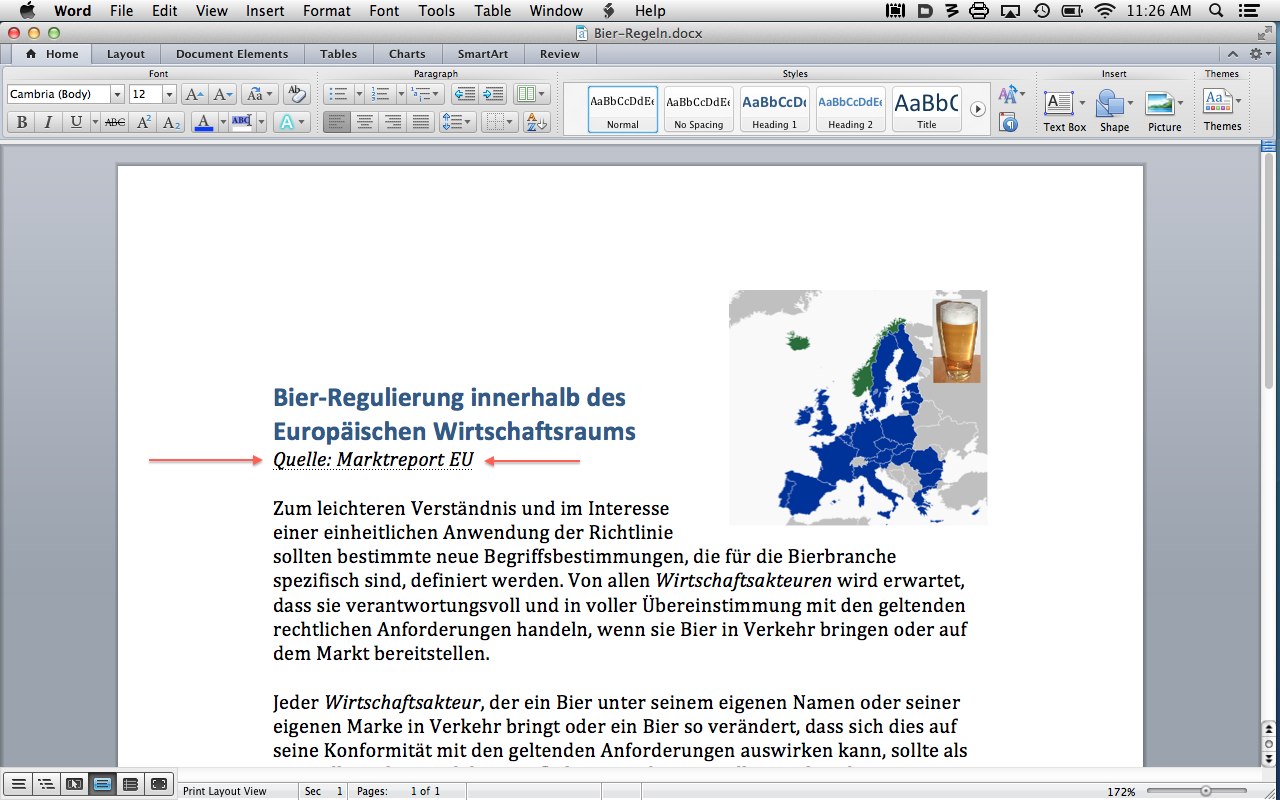Screen dimensions: 1280x800
Task: Expand the styles gallery arrow
Action: point(978,108)
